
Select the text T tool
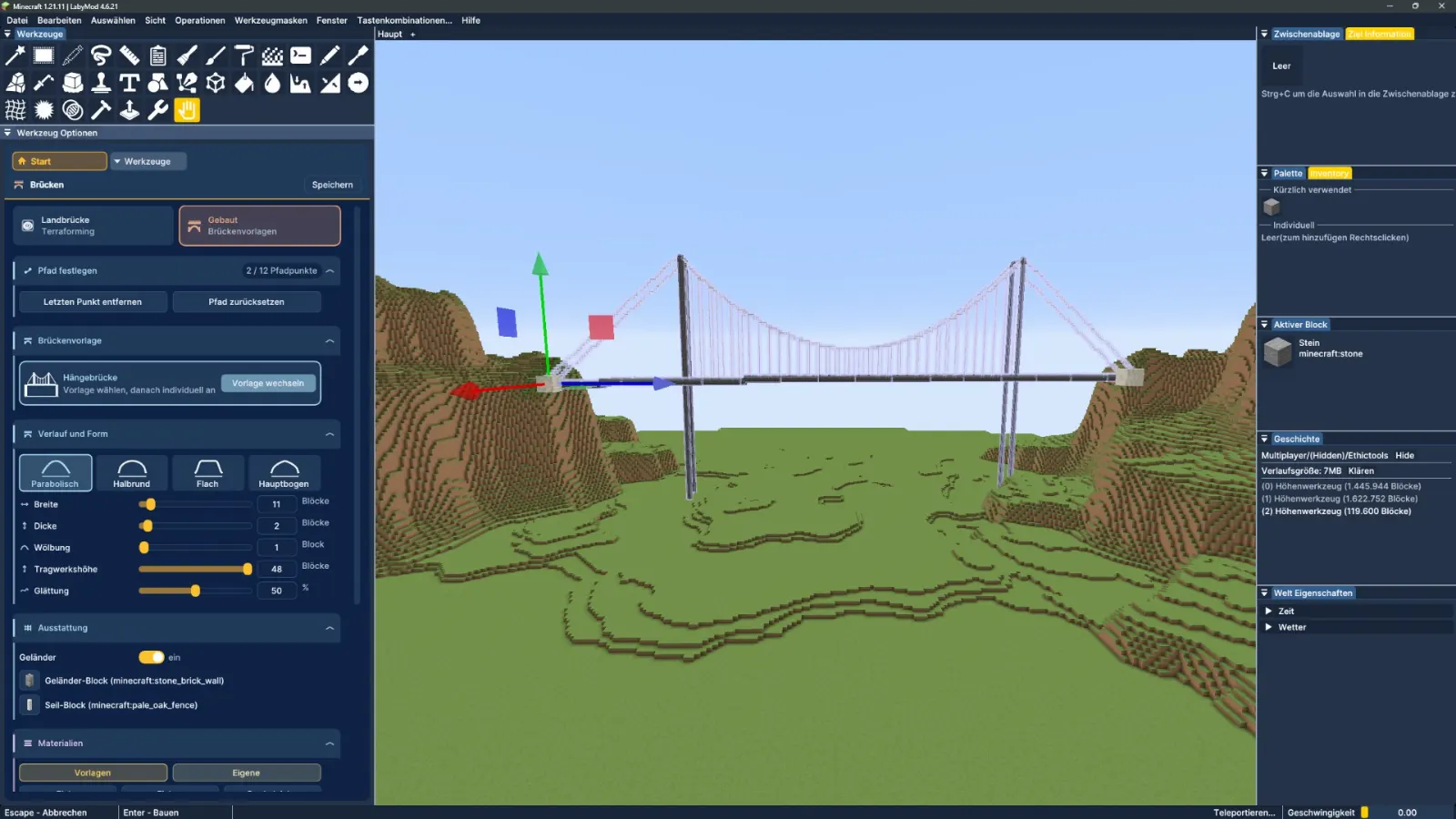click(129, 83)
